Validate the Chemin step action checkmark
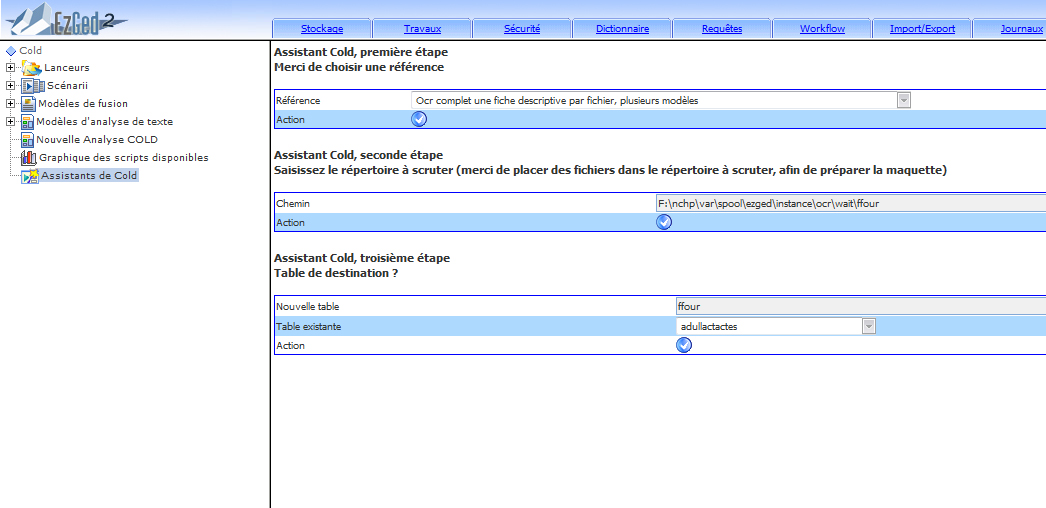The height and width of the screenshot is (508, 1046). tap(663, 222)
